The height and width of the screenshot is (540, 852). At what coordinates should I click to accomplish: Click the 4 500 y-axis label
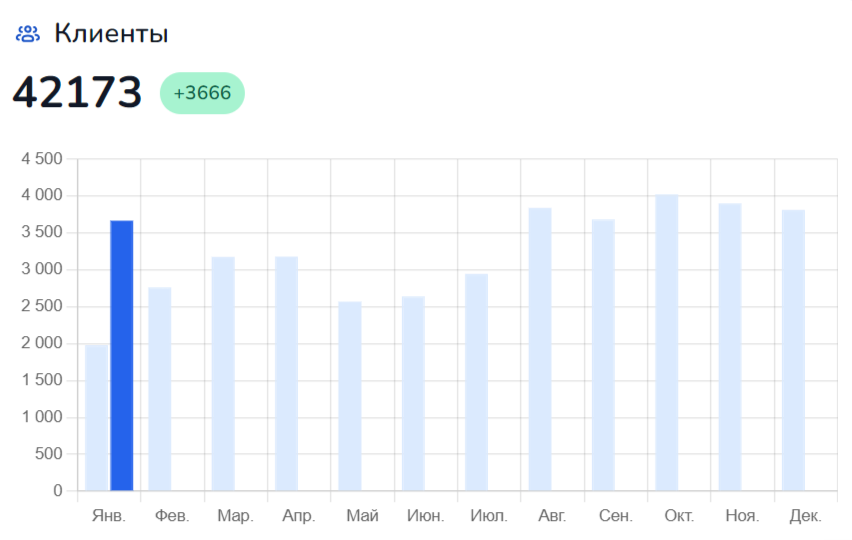click(41, 159)
